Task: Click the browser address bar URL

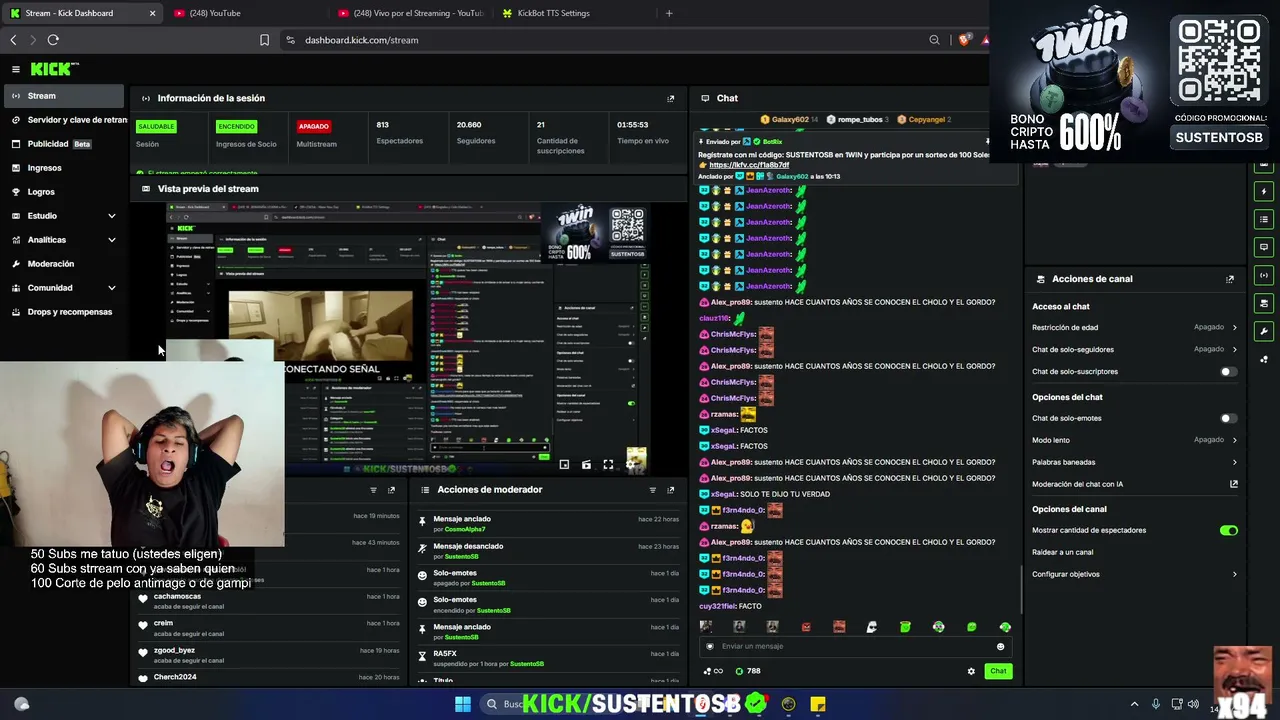Action: 362,40
